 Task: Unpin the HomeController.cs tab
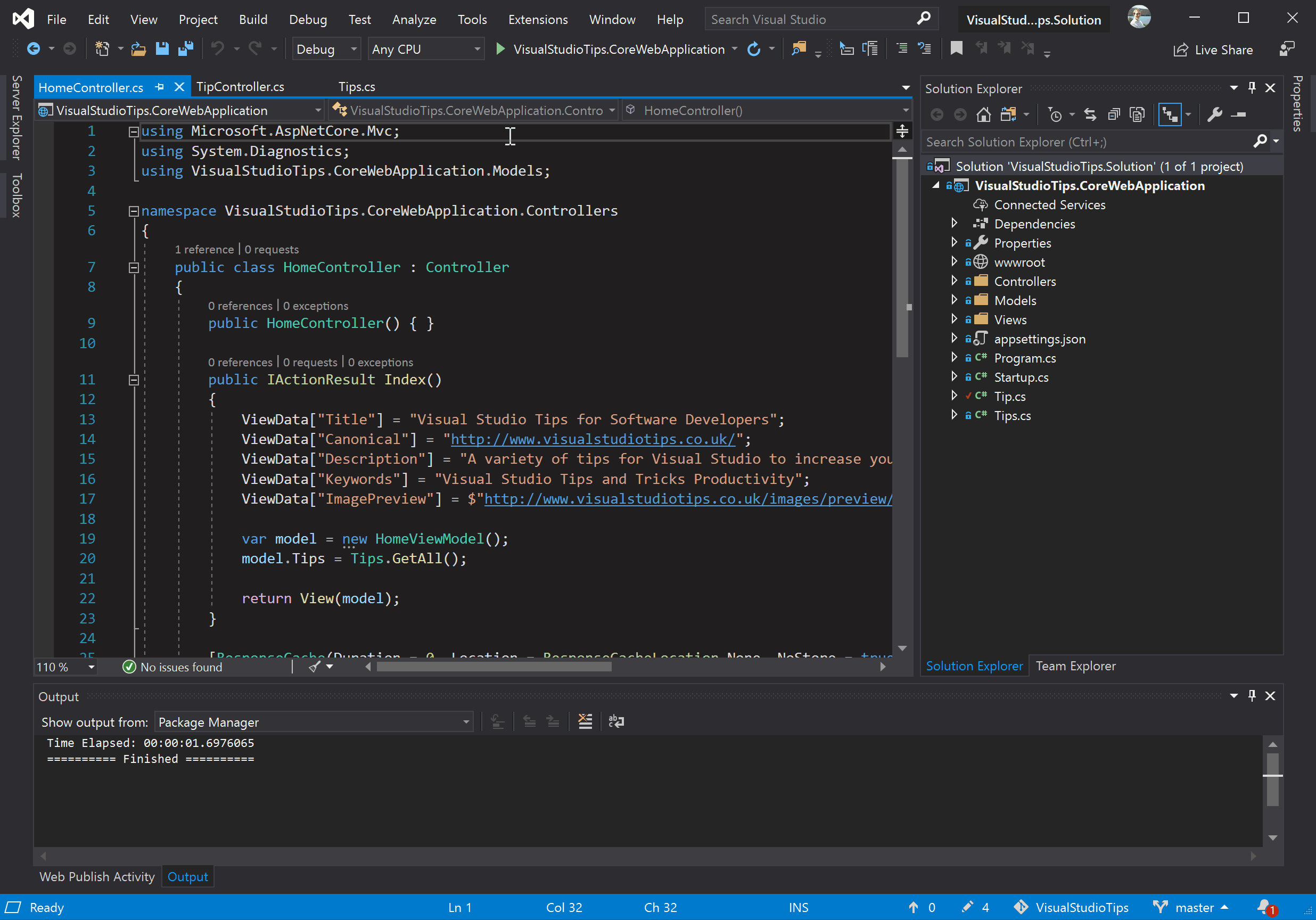click(160, 87)
